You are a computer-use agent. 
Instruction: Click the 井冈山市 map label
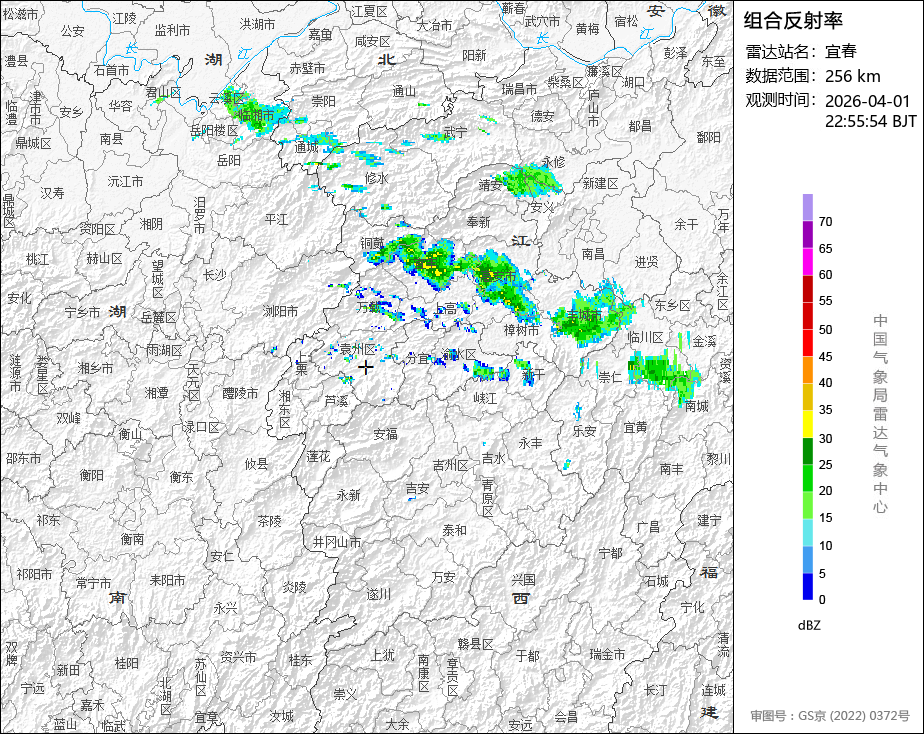click(x=336, y=542)
